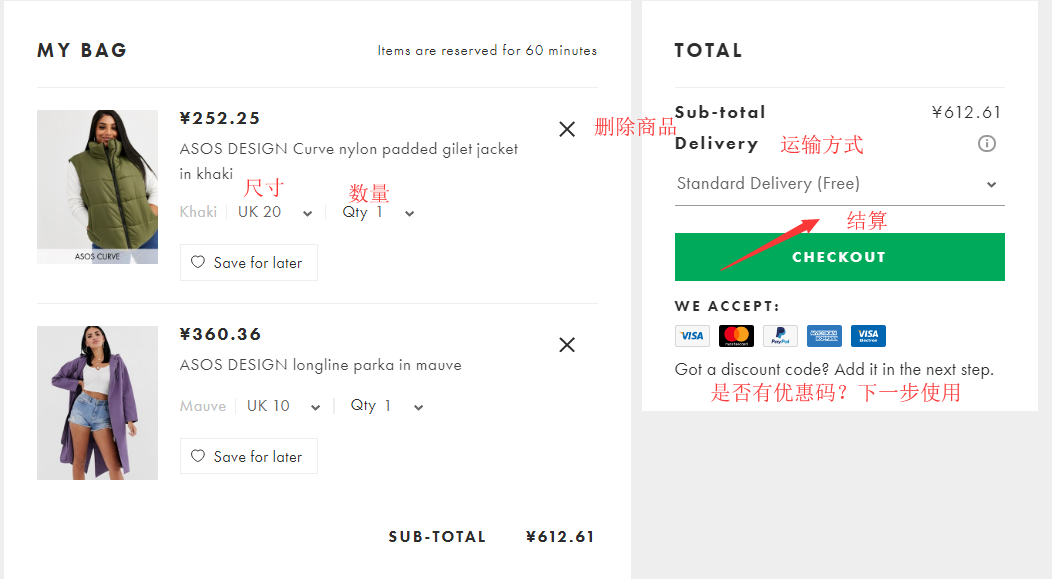Click the PayPal payment icon
The height and width of the screenshot is (579, 1052).
[780, 336]
